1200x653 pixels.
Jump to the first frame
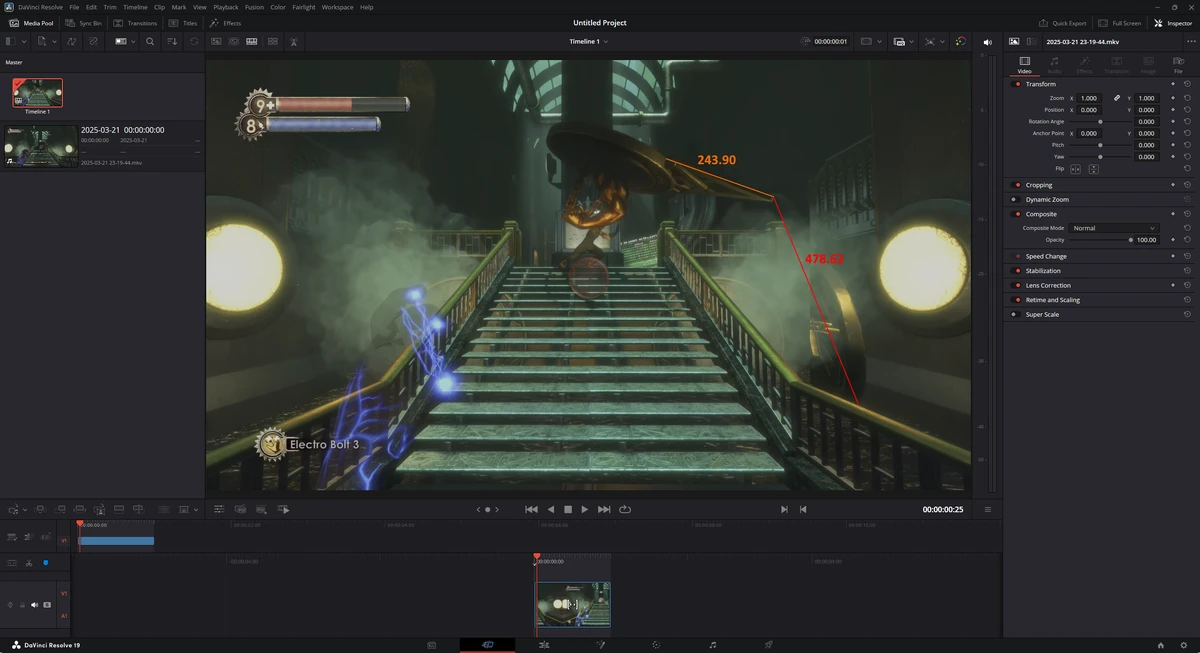(x=531, y=509)
